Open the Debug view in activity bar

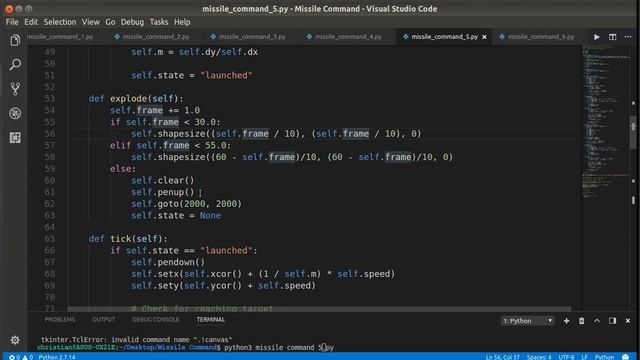[x=15, y=113]
